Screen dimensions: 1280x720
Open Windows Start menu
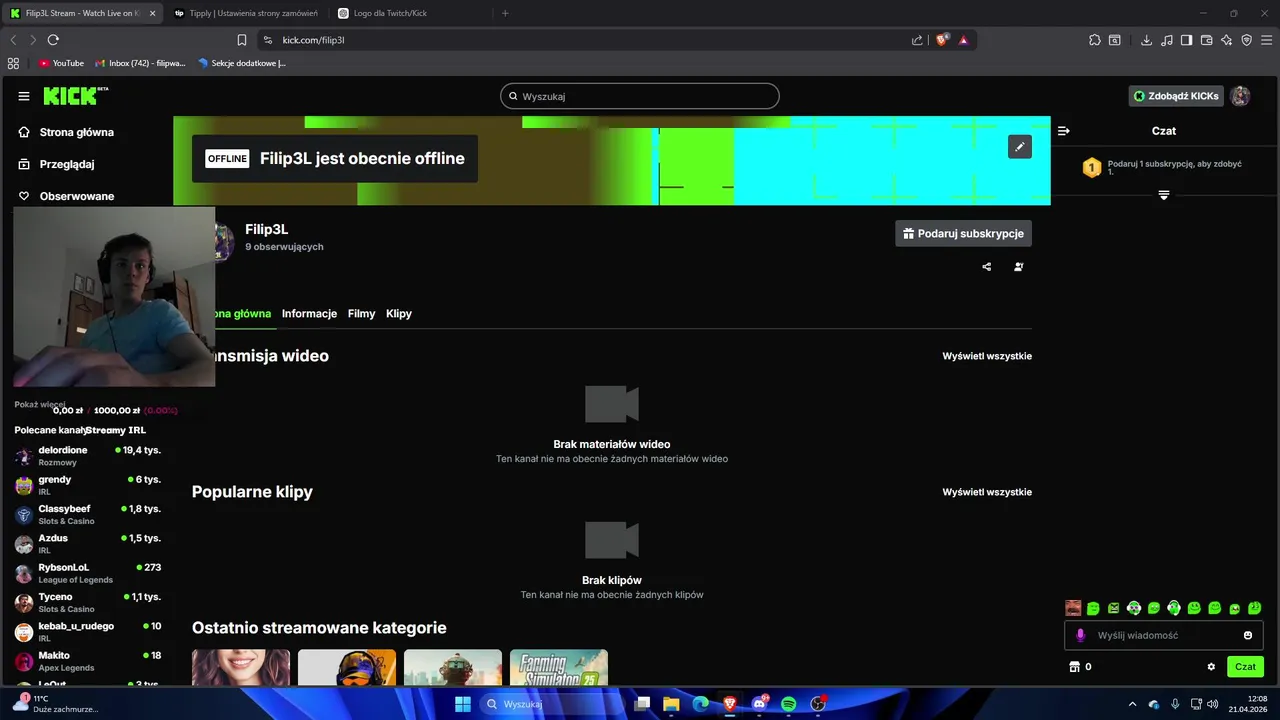click(463, 704)
